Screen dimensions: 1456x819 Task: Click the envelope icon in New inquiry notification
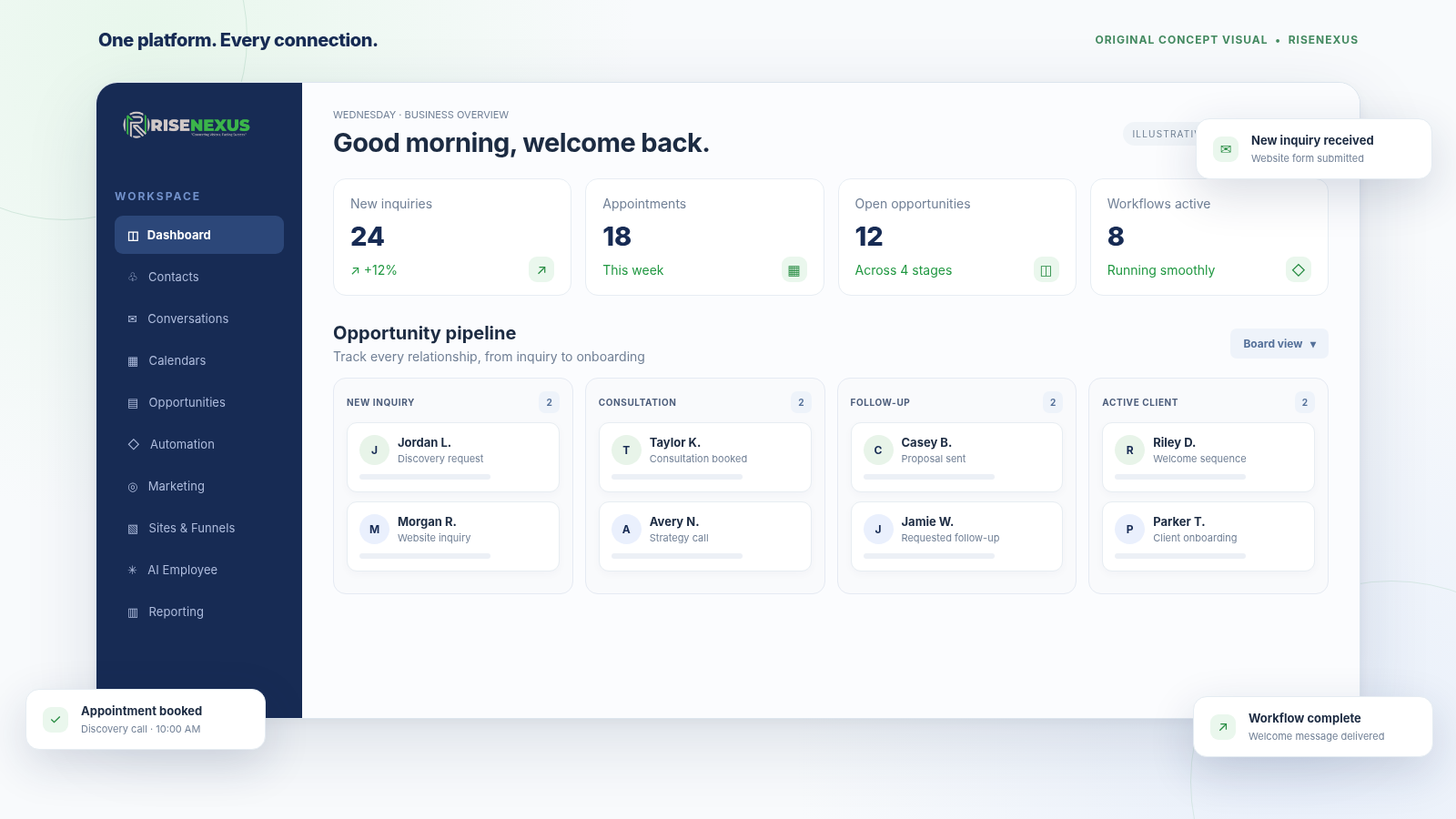click(x=1226, y=148)
